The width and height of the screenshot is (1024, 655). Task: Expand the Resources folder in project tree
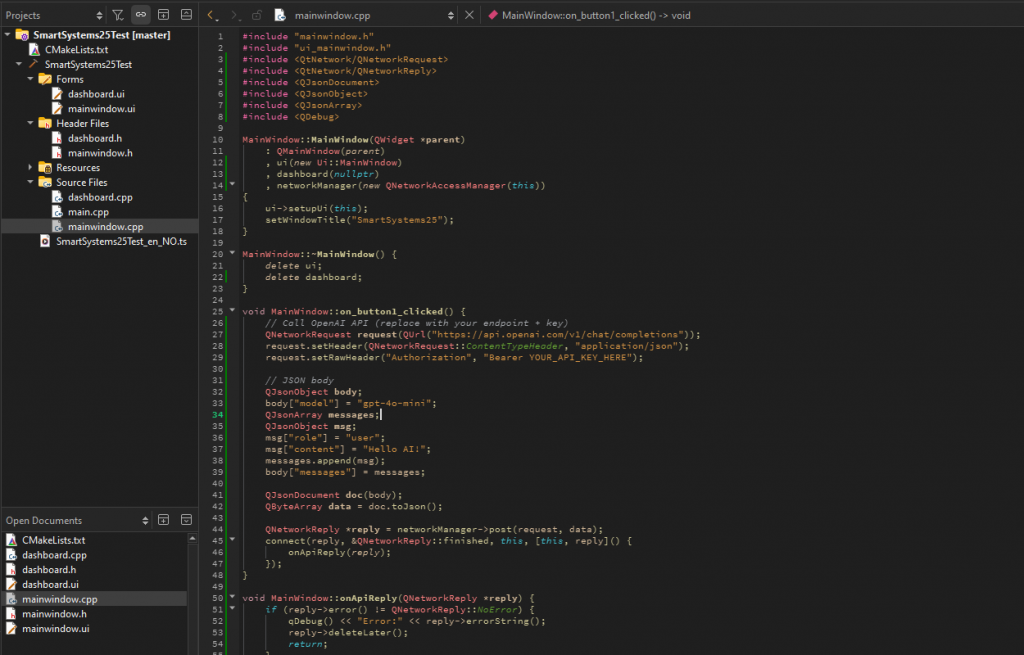(31, 168)
